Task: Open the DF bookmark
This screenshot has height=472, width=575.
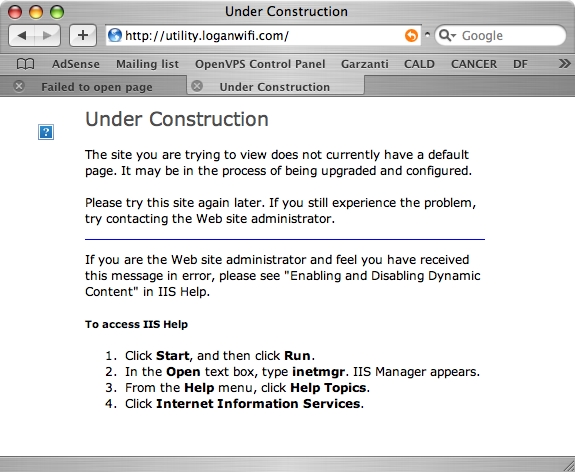Action: (520, 64)
